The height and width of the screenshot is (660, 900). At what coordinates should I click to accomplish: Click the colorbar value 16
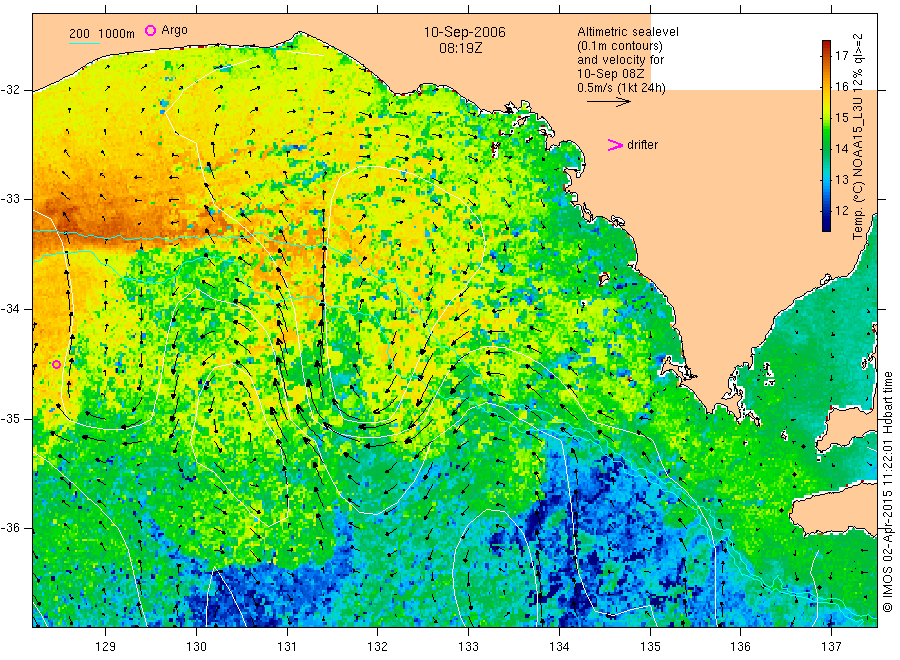click(841, 87)
